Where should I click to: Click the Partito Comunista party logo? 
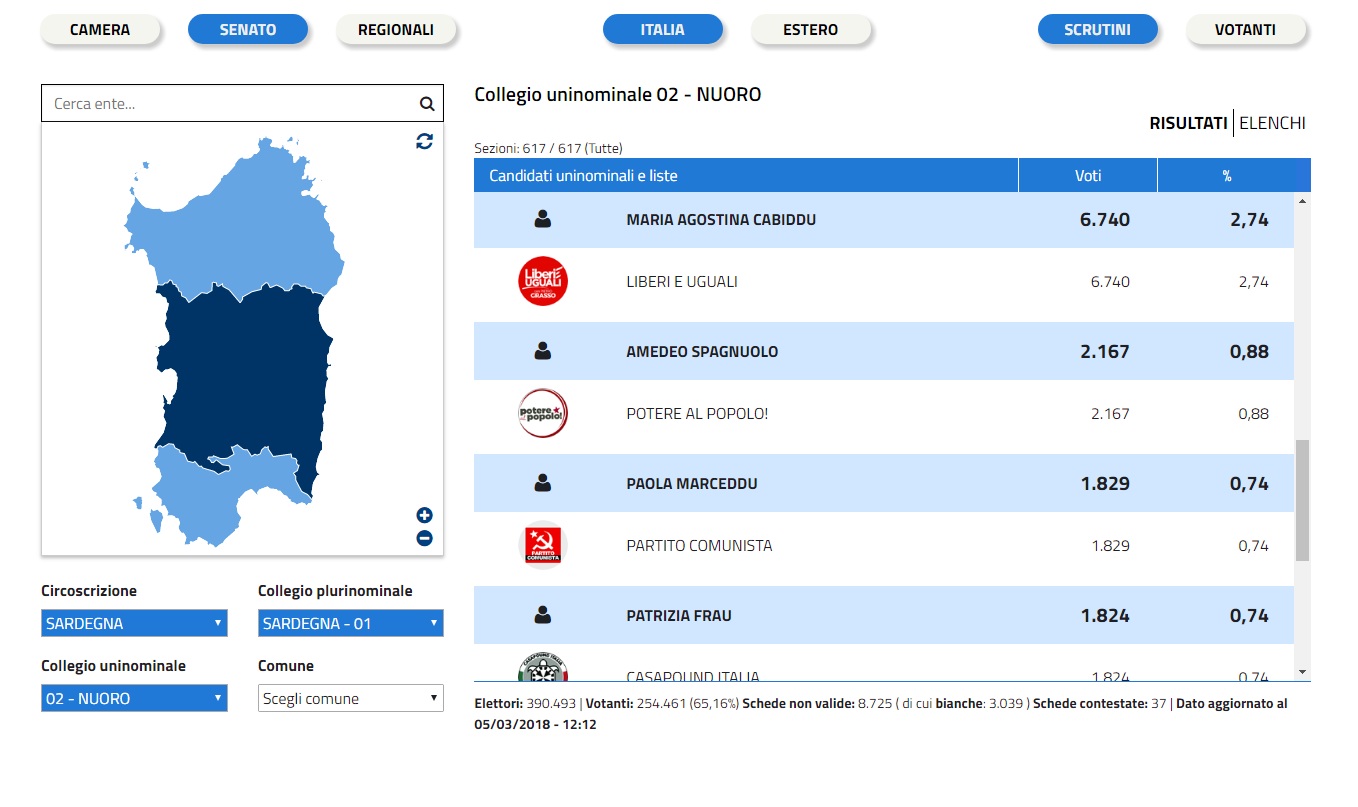click(x=543, y=545)
